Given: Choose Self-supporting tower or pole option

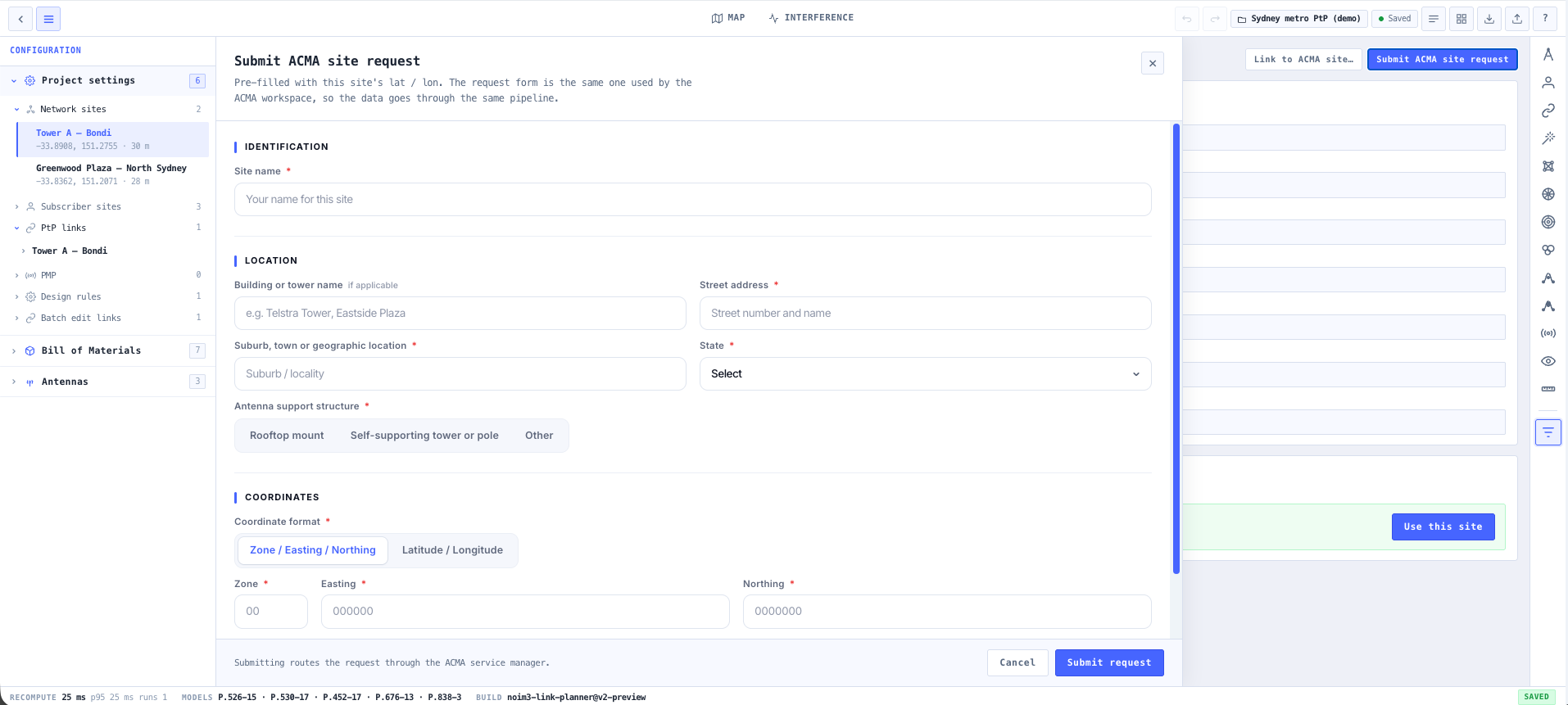Looking at the screenshot, I should [424, 436].
